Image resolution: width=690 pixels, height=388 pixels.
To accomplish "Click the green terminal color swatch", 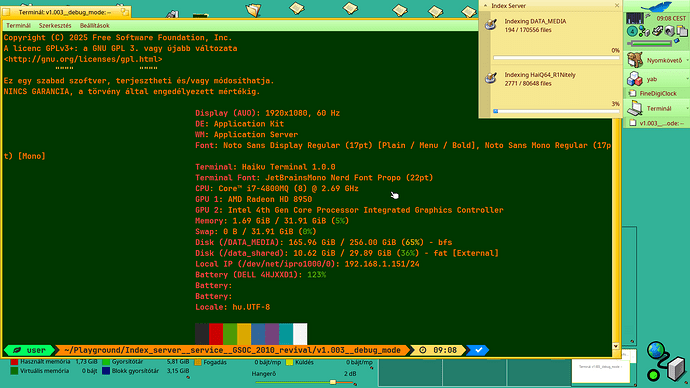I will coord(230,334).
